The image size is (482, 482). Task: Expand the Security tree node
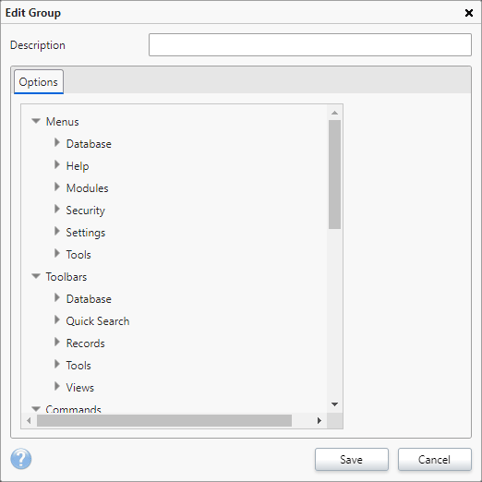click(57, 209)
